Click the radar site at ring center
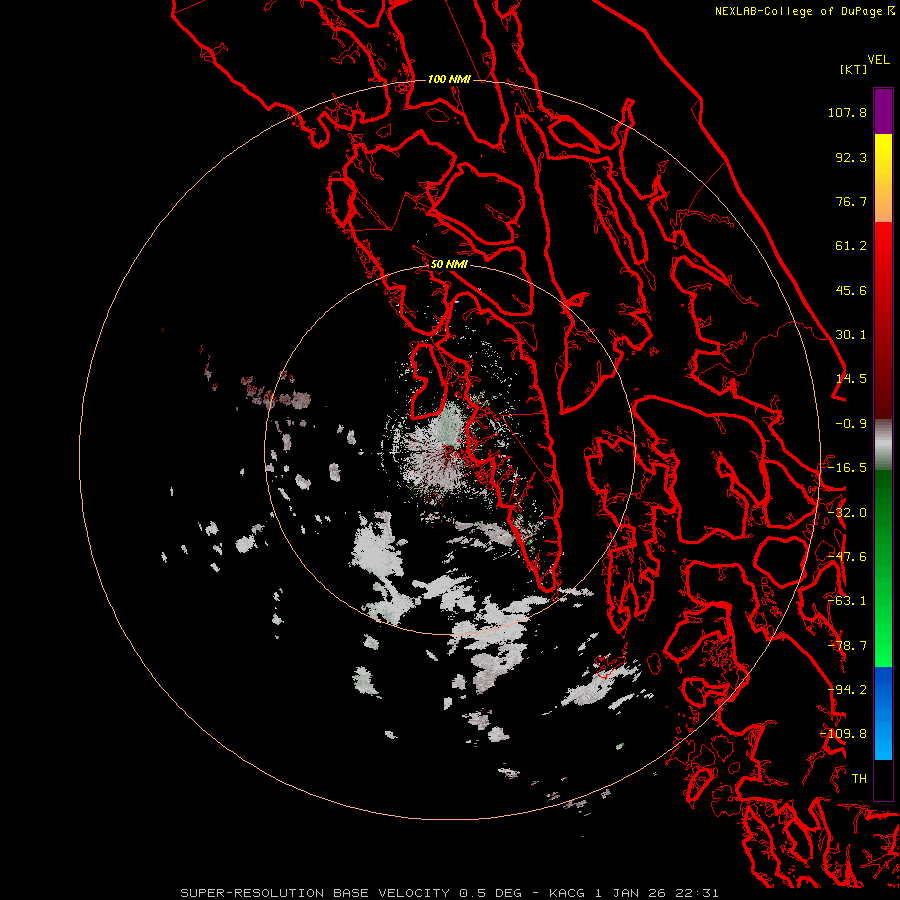Screen dimensions: 900x900 (449, 450)
